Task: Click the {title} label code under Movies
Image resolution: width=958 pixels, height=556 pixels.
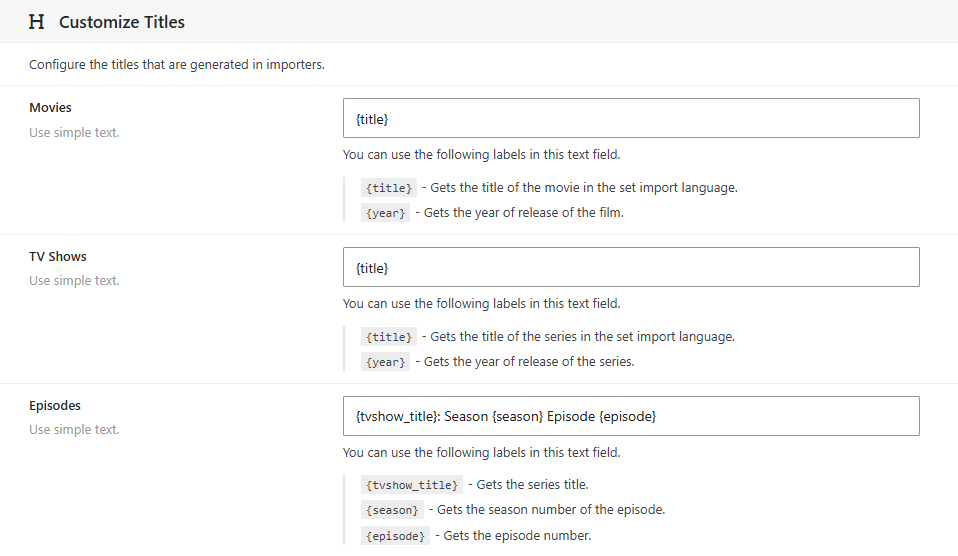Action: pyautogui.click(x=389, y=188)
